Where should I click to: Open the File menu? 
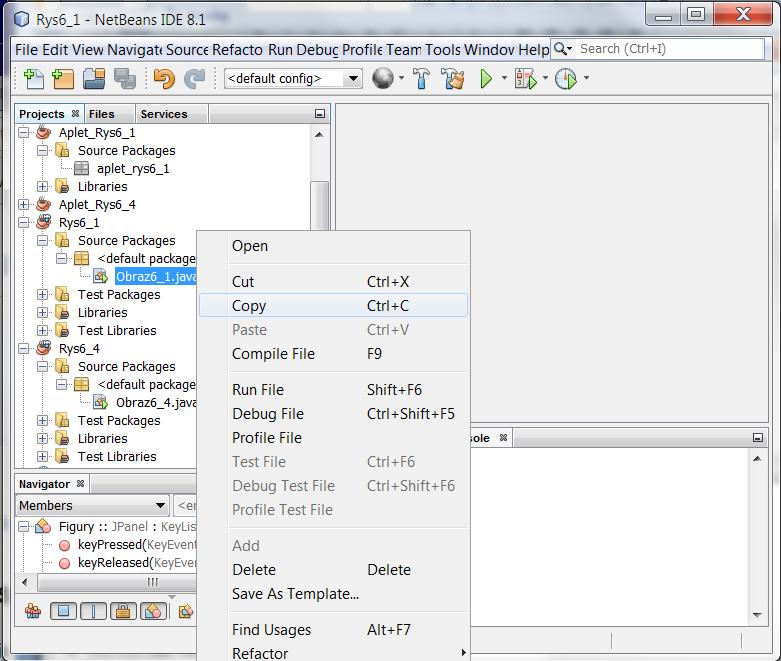click(x=26, y=50)
